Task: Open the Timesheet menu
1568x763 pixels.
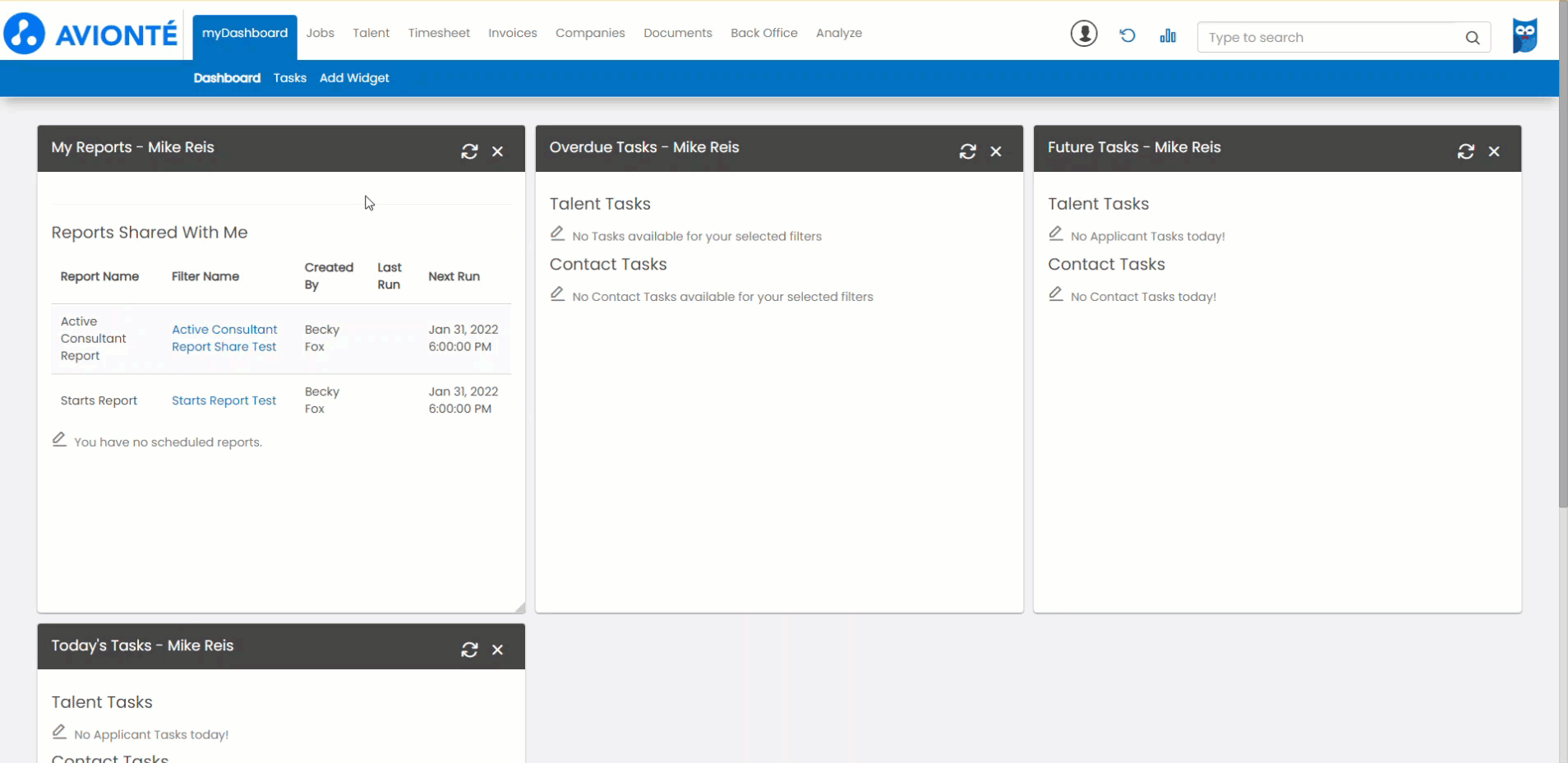Action: point(439,34)
